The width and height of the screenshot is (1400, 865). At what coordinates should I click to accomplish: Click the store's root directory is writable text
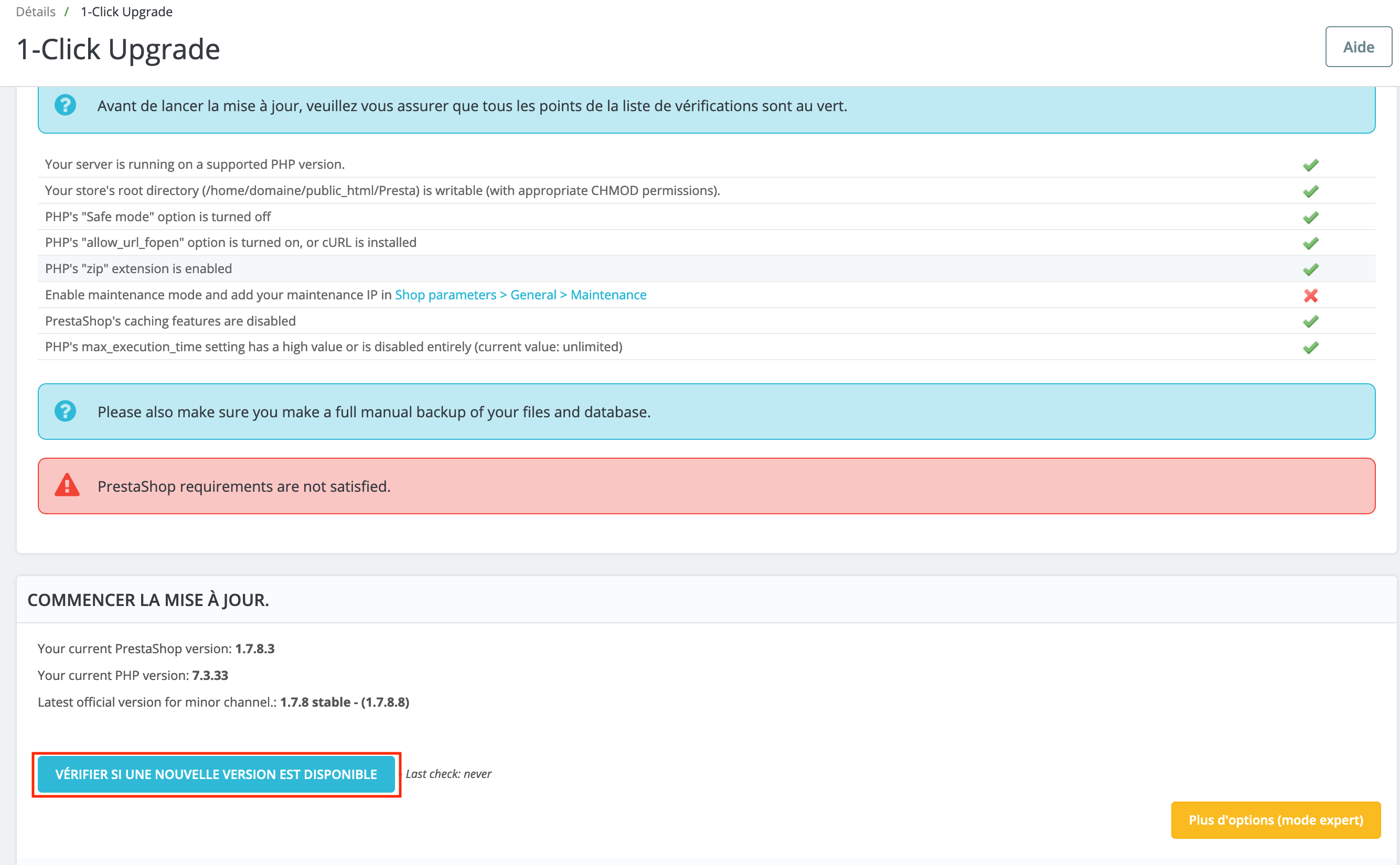(382, 190)
